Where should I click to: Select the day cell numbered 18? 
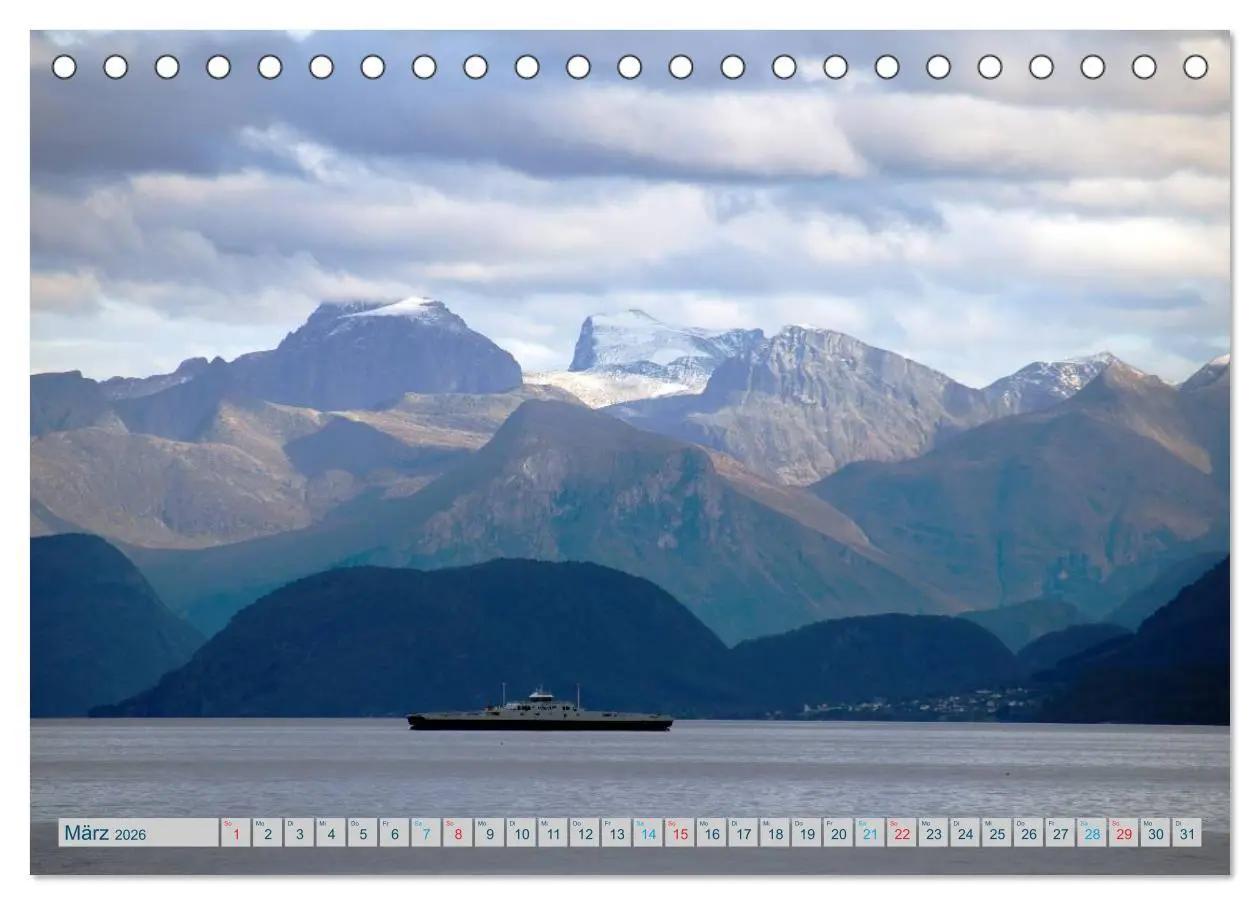point(775,833)
